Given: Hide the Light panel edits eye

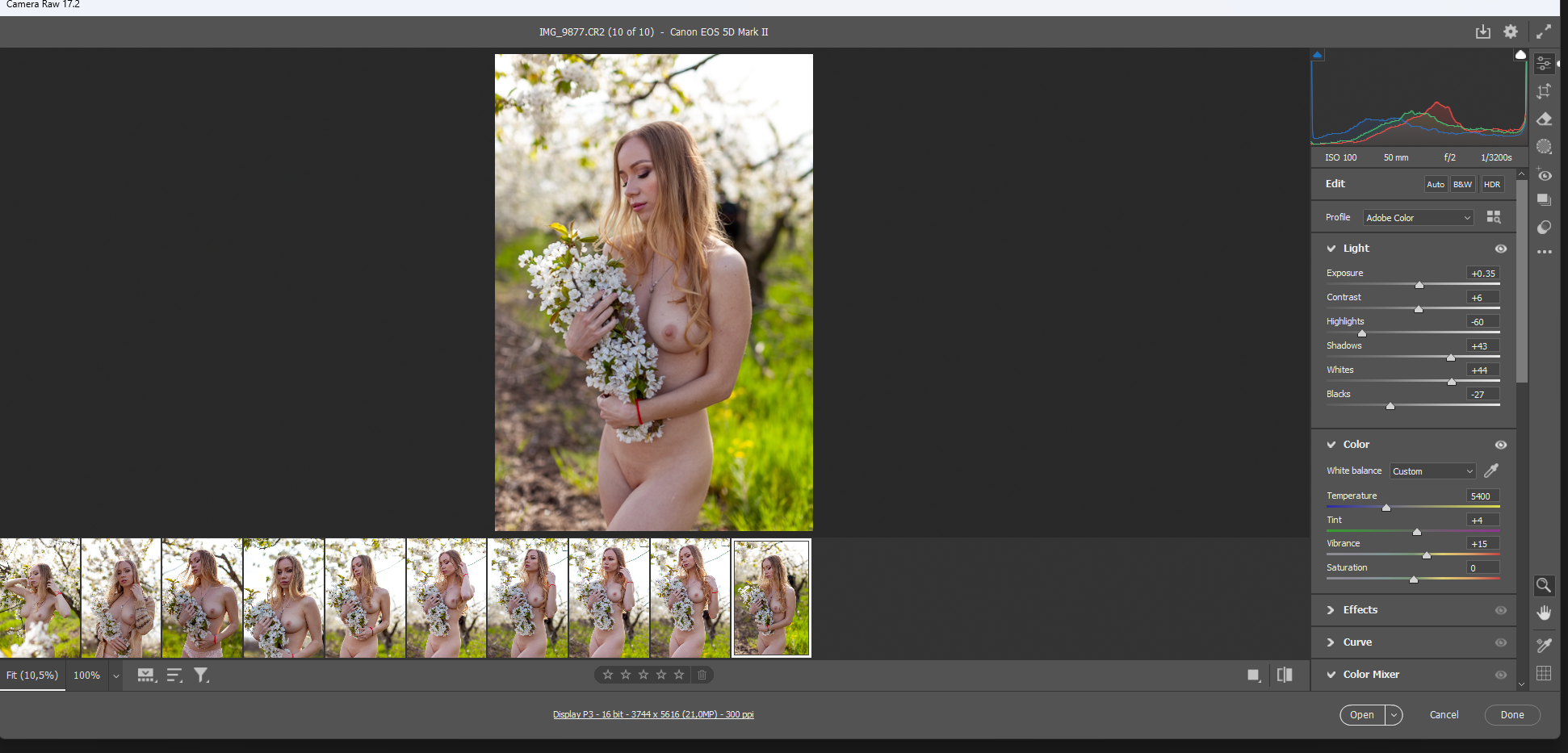Looking at the screenshot, I should pos(1501,249).
